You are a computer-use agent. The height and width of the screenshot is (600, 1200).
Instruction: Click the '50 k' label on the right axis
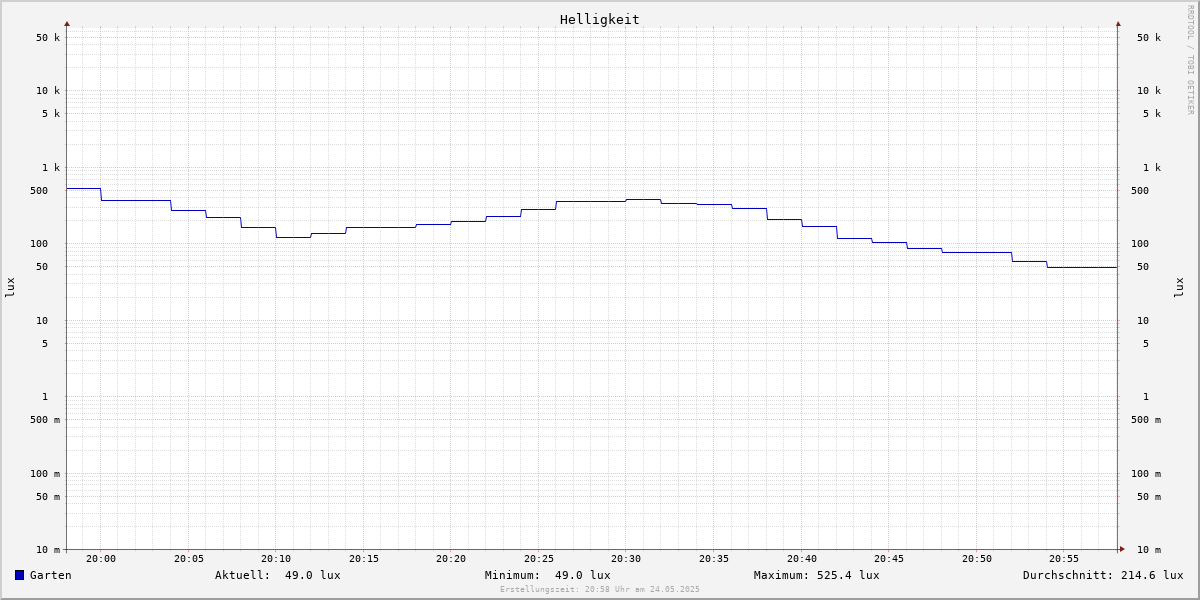tap(1149, 38)
